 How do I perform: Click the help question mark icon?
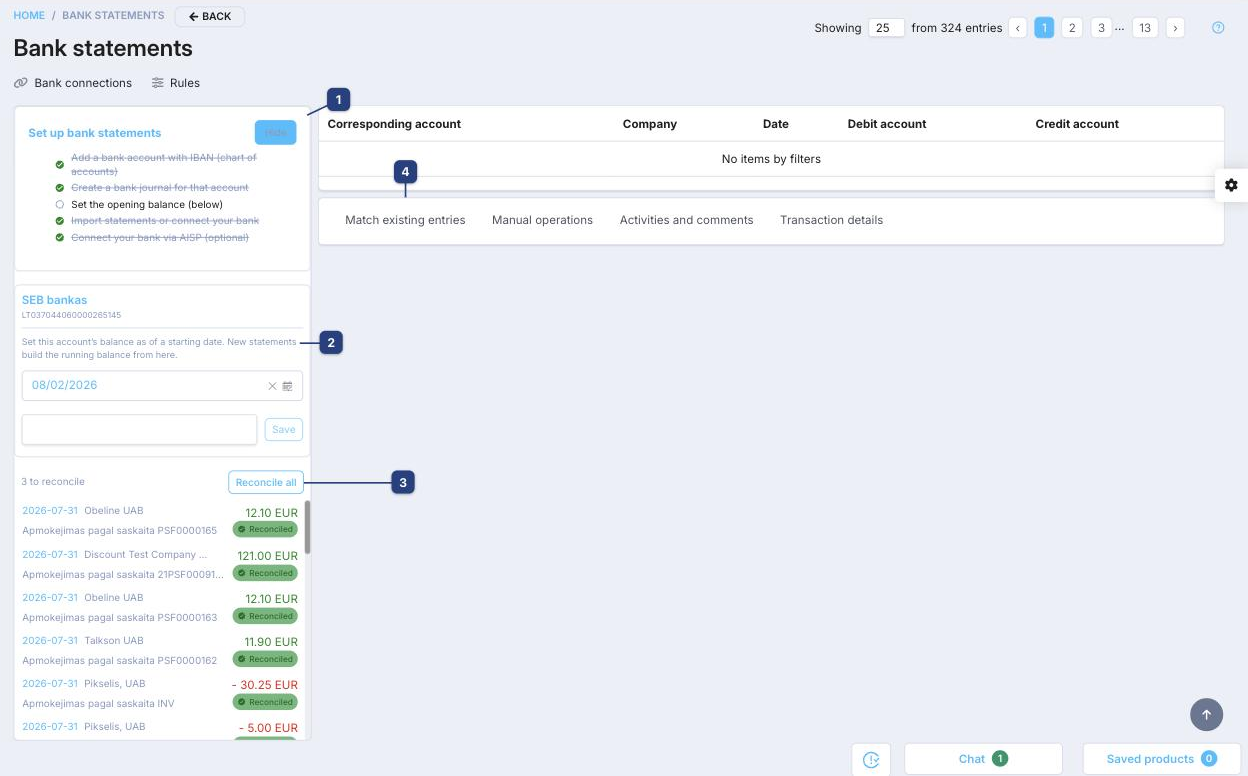(x=1218, y=28)
